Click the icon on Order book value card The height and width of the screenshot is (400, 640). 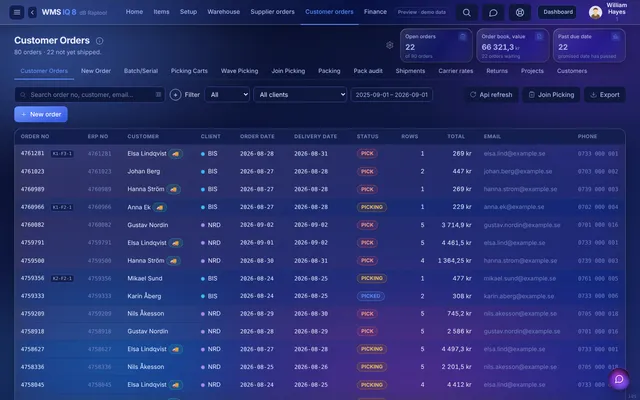pos(539,37)
